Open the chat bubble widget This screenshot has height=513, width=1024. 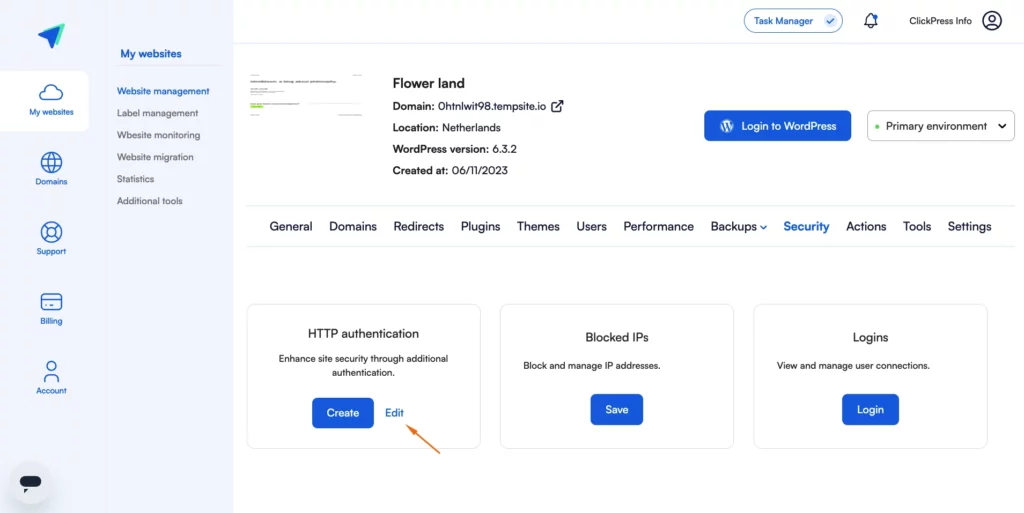[x=30, y=482]
